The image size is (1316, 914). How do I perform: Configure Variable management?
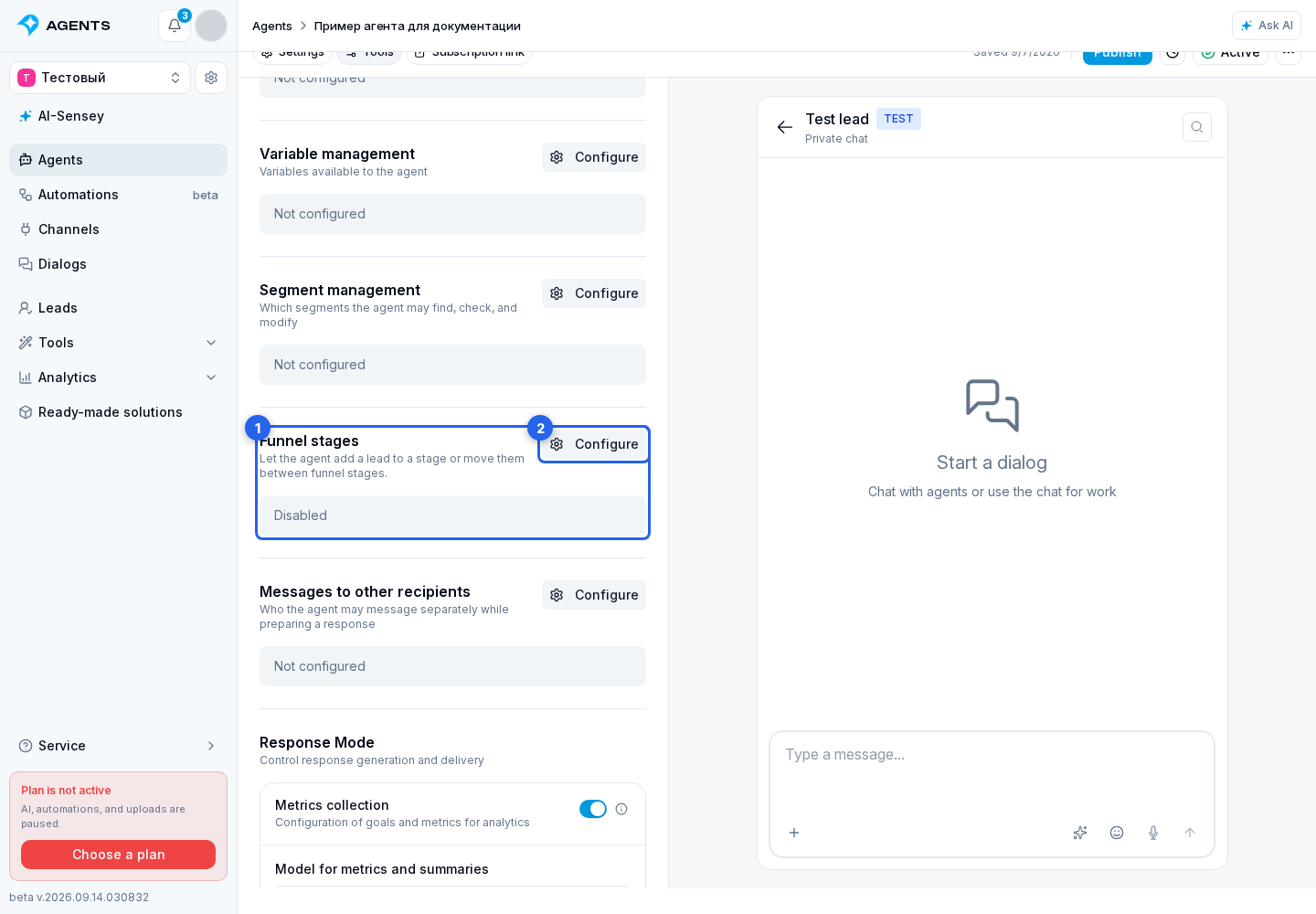594,157
